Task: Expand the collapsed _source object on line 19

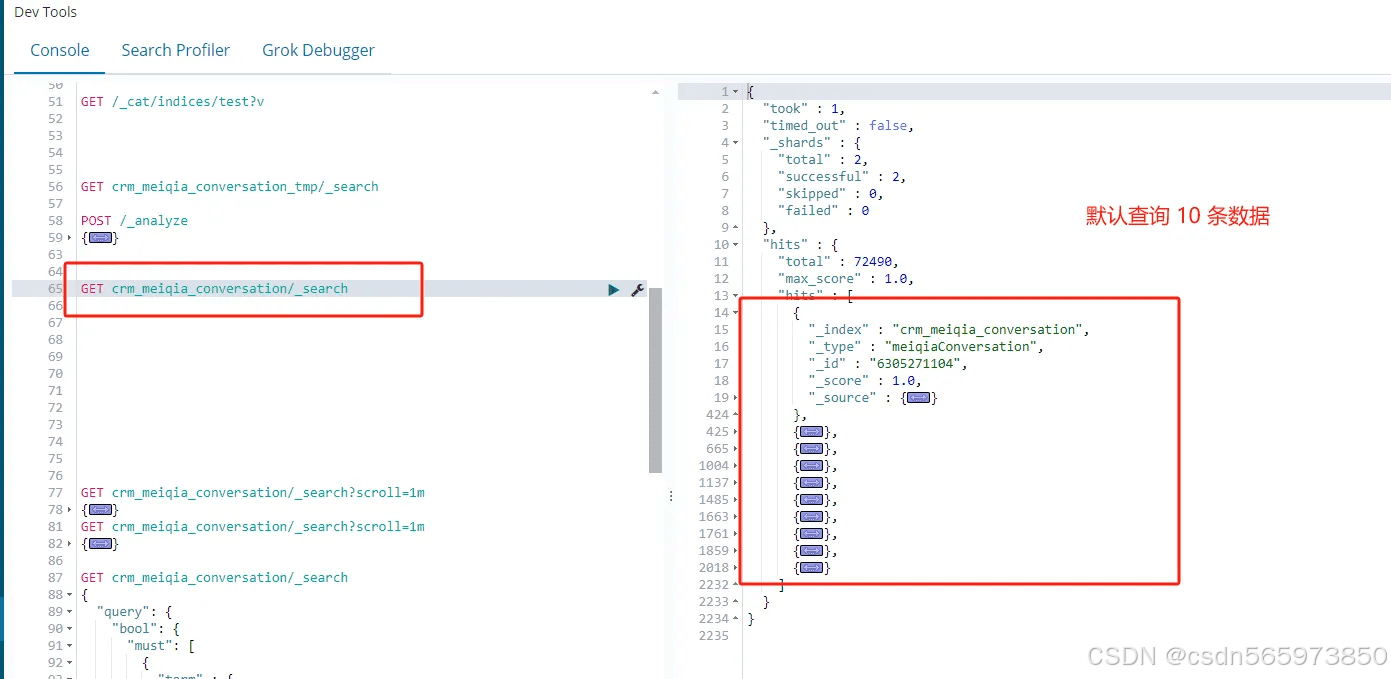Action: pos(918,397)
